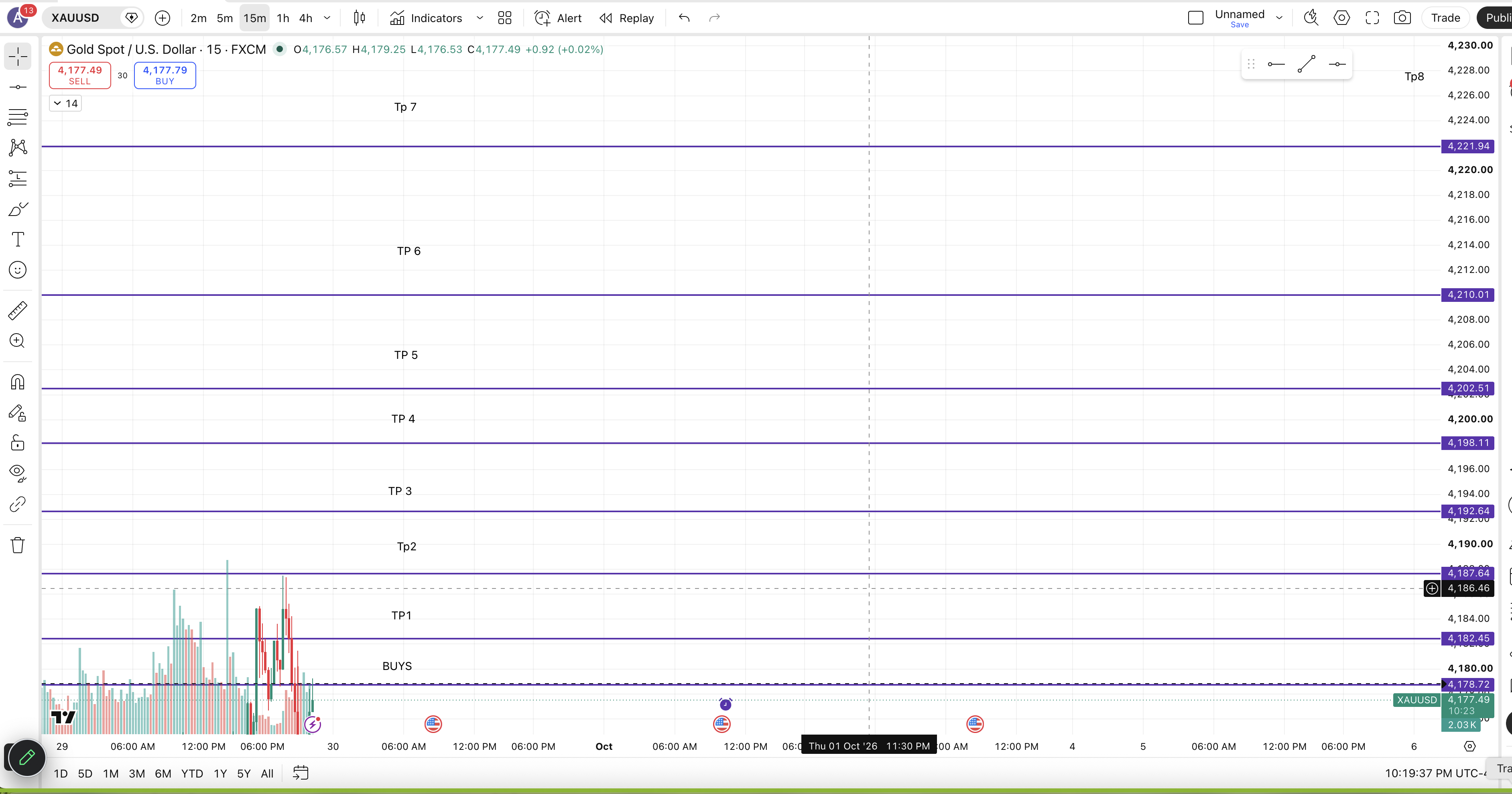Screen dimensions: 1512x794
Task: Open the layout setup grid
Action: tap(505, 18)
